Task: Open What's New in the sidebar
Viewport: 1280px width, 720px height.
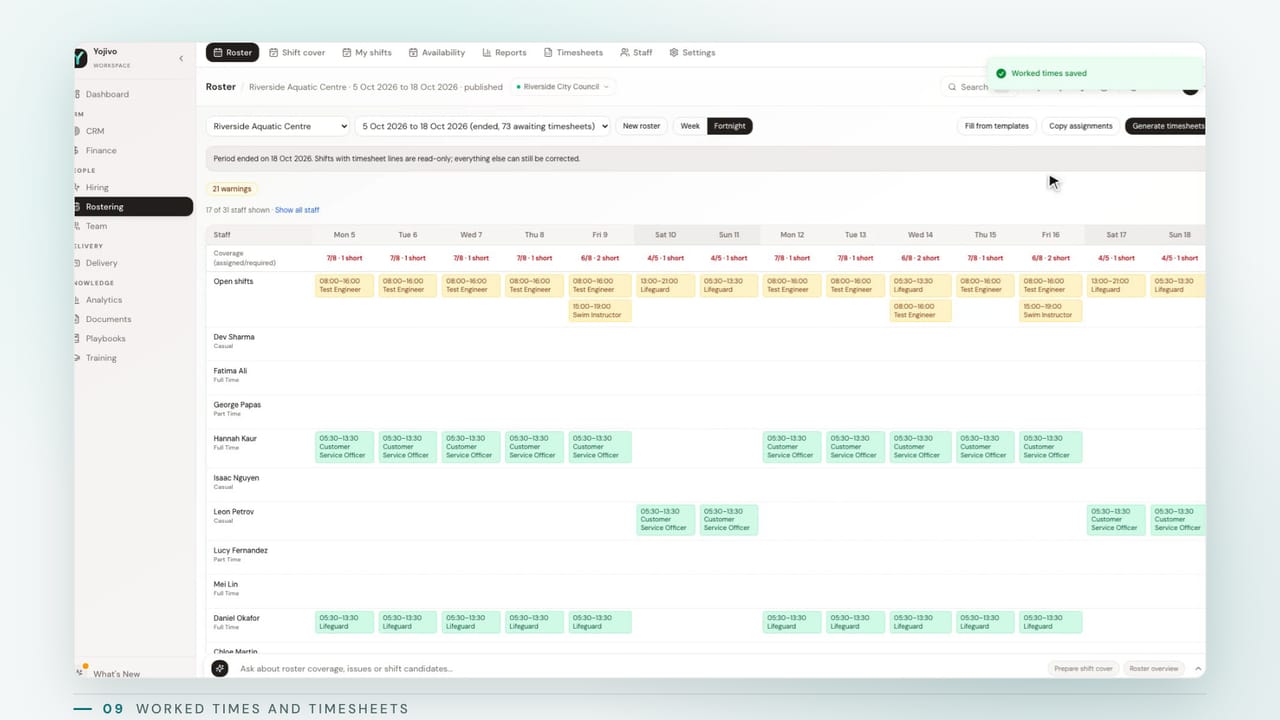Action: tap(116, 674)
